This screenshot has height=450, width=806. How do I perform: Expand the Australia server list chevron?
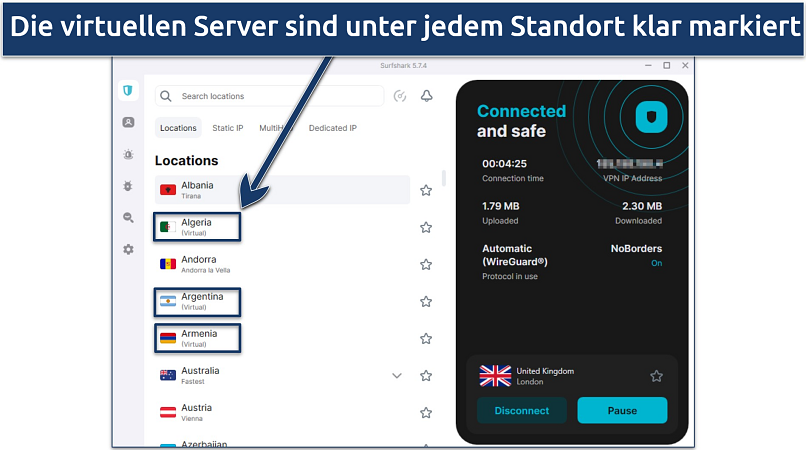tap(397, 376)
